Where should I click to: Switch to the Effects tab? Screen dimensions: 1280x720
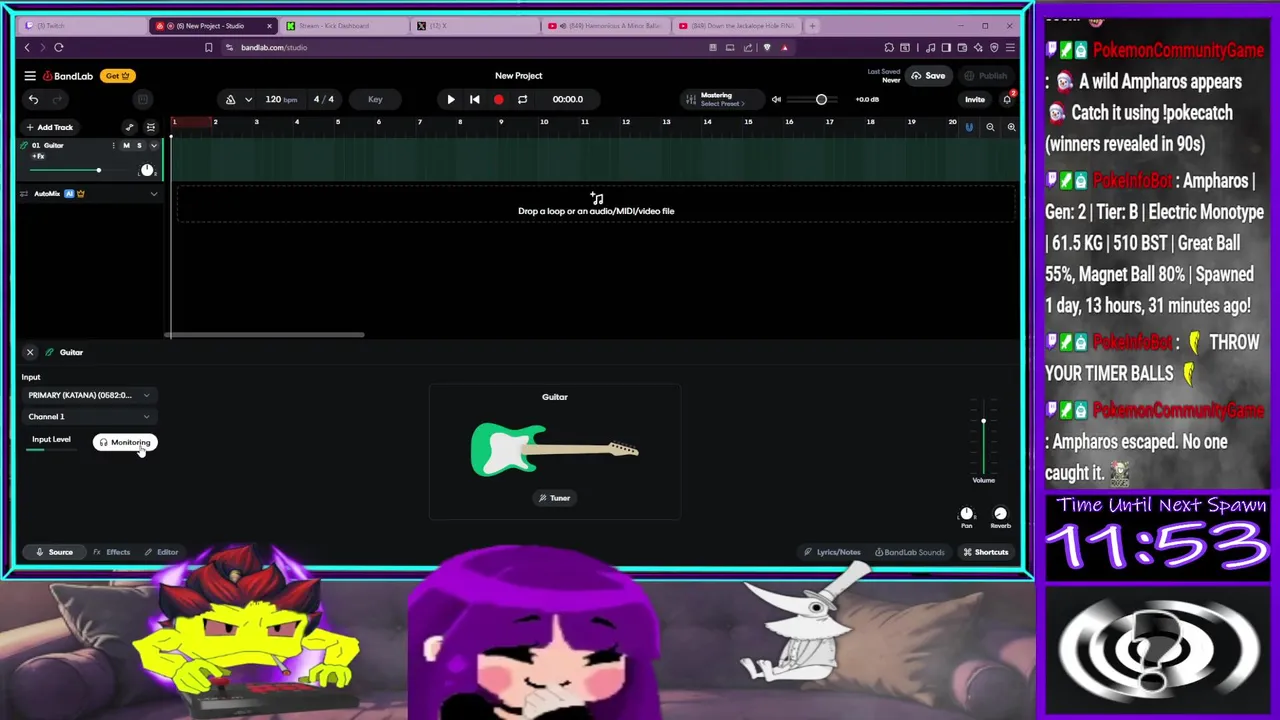pos(112,552)
